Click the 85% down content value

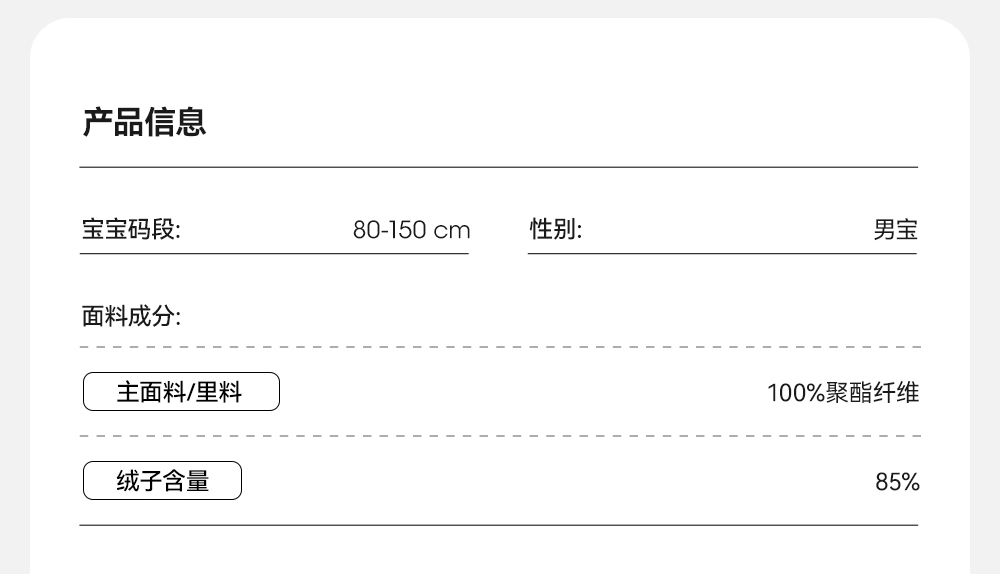tap(897, 482)
